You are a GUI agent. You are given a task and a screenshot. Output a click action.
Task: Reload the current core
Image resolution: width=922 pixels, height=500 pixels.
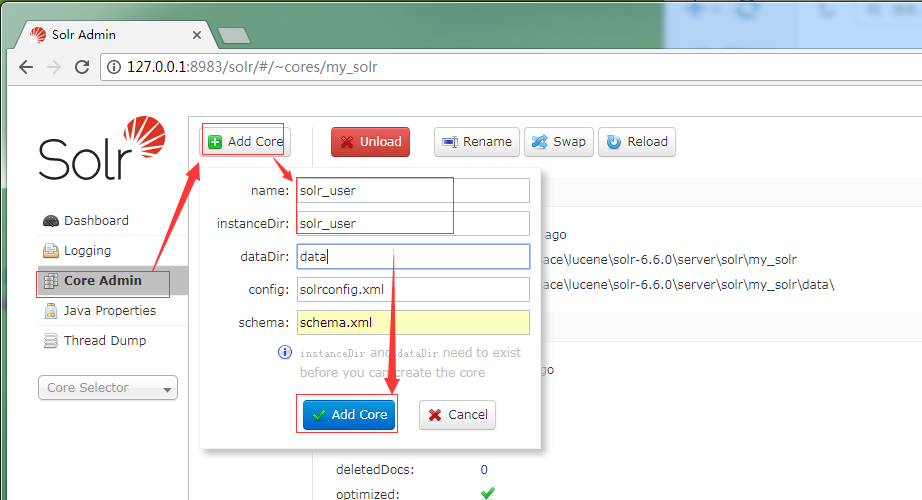point(637,142)
